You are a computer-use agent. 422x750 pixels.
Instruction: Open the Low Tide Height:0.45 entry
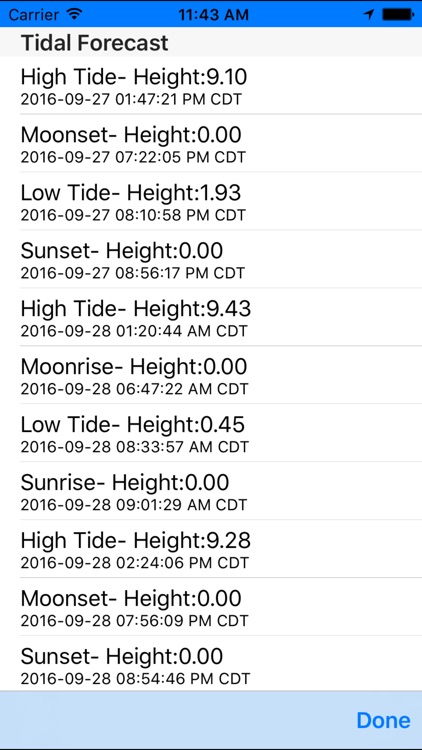(x=211, y=433)
